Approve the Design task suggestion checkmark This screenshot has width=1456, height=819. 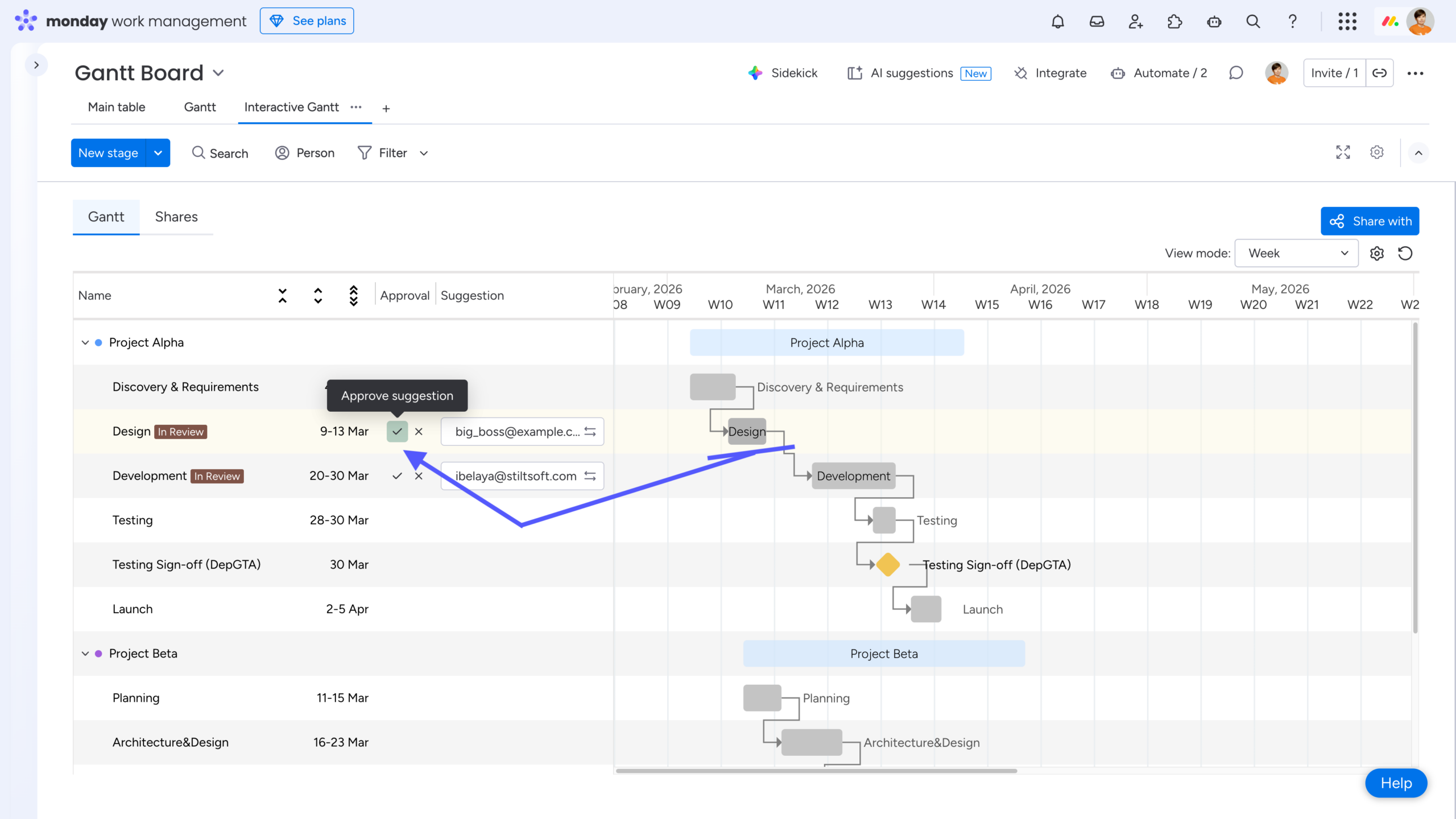click(397, 431)
